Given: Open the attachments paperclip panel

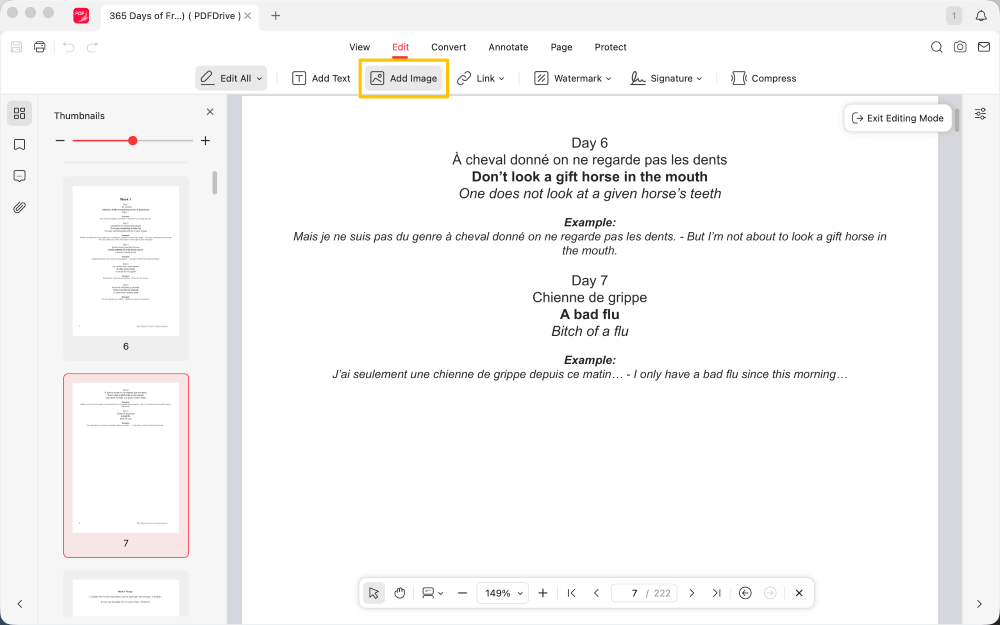Looking at the screenshot, I should [19, 208].
